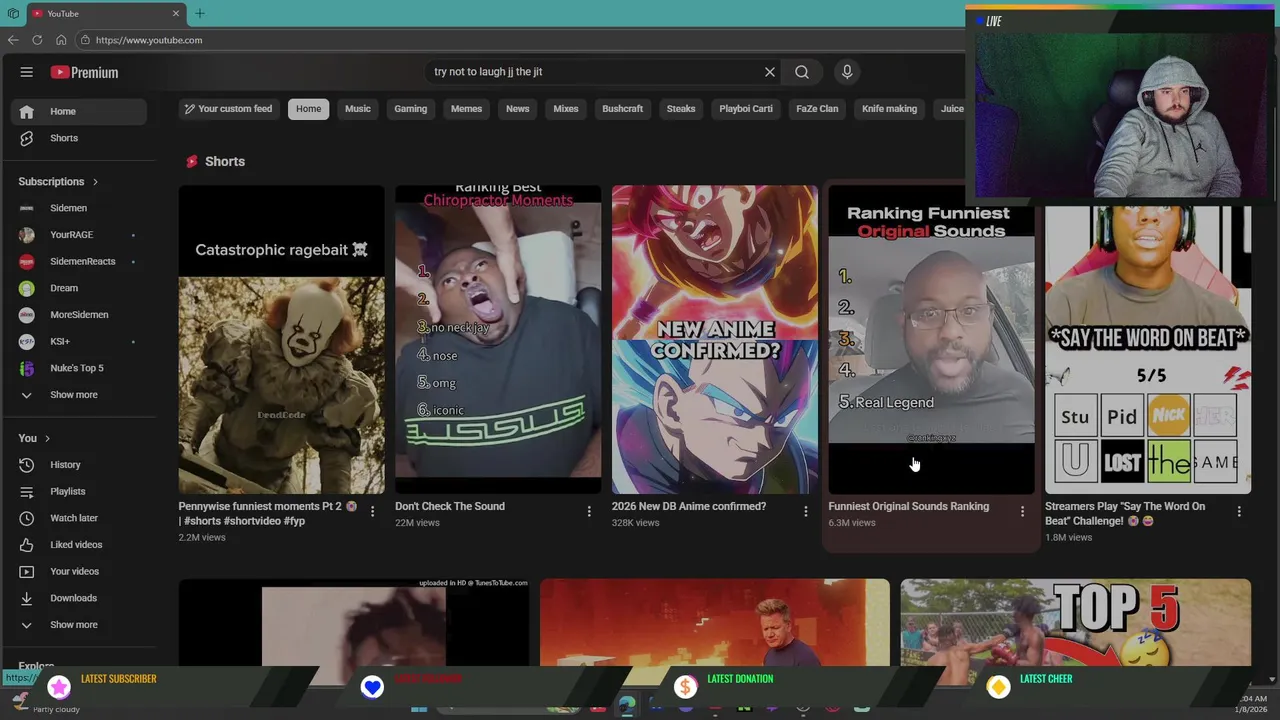Open options for Don't Check The Sound
This screenshot has width=1280, height=720.
pyautogui.click(x=589, y=511)
